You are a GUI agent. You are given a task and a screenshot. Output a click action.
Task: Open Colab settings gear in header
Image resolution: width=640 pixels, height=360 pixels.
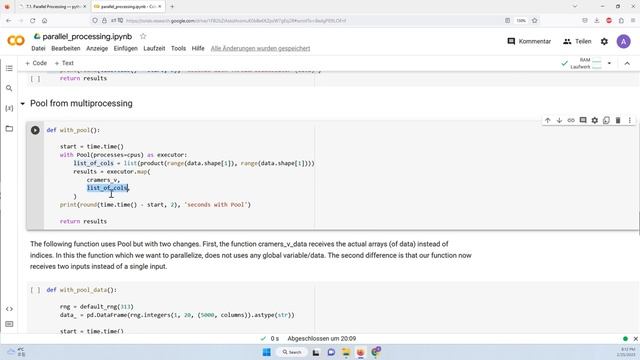point(604,41)
